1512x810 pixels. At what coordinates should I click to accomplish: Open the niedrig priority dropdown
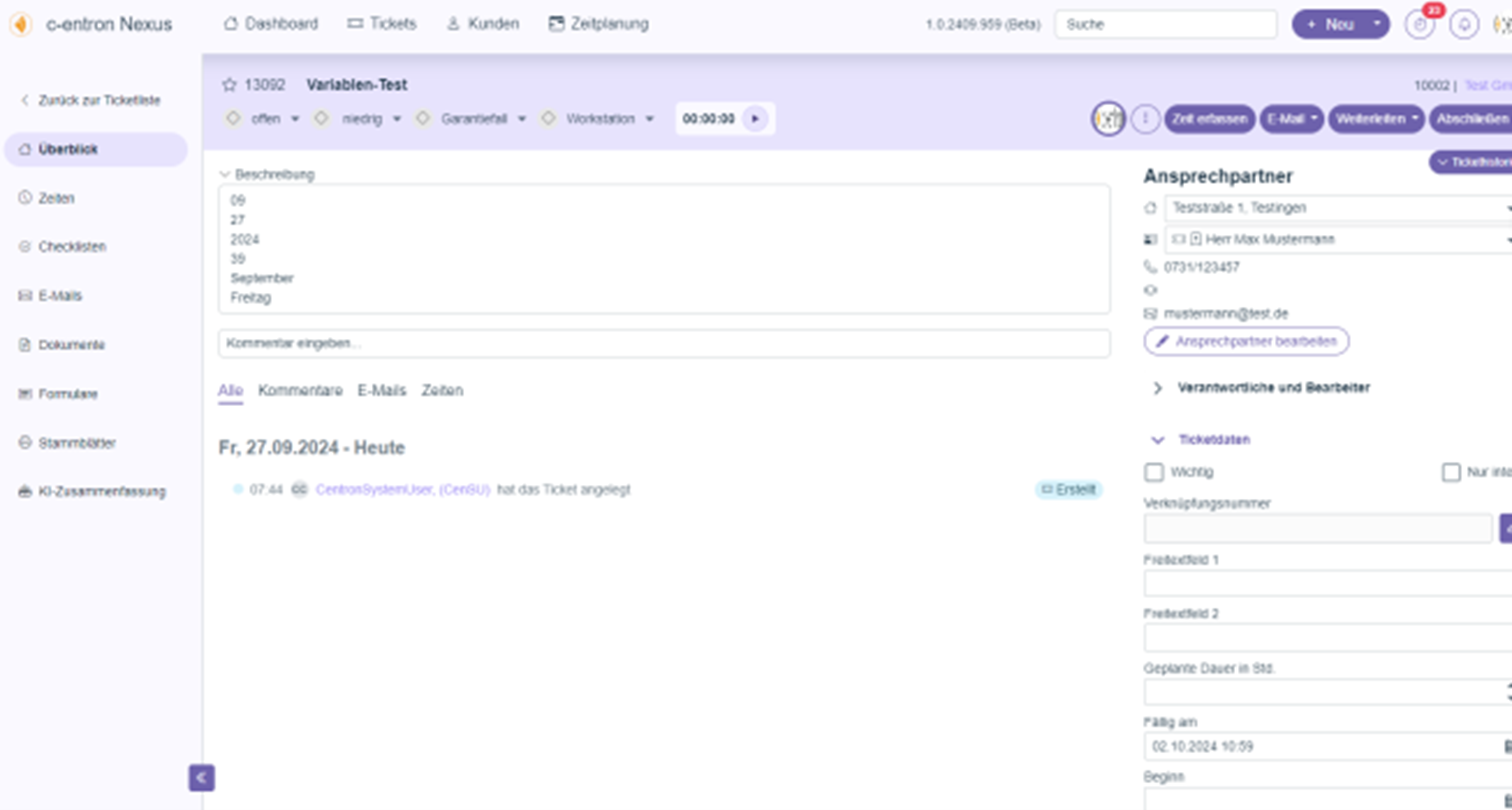[x=370, y=119]
